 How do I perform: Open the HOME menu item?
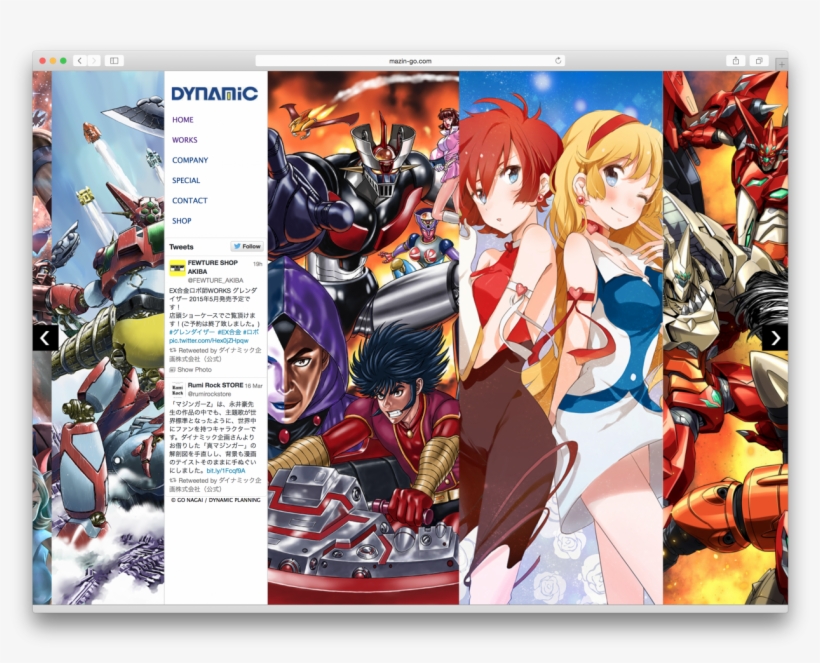point(183,120)
